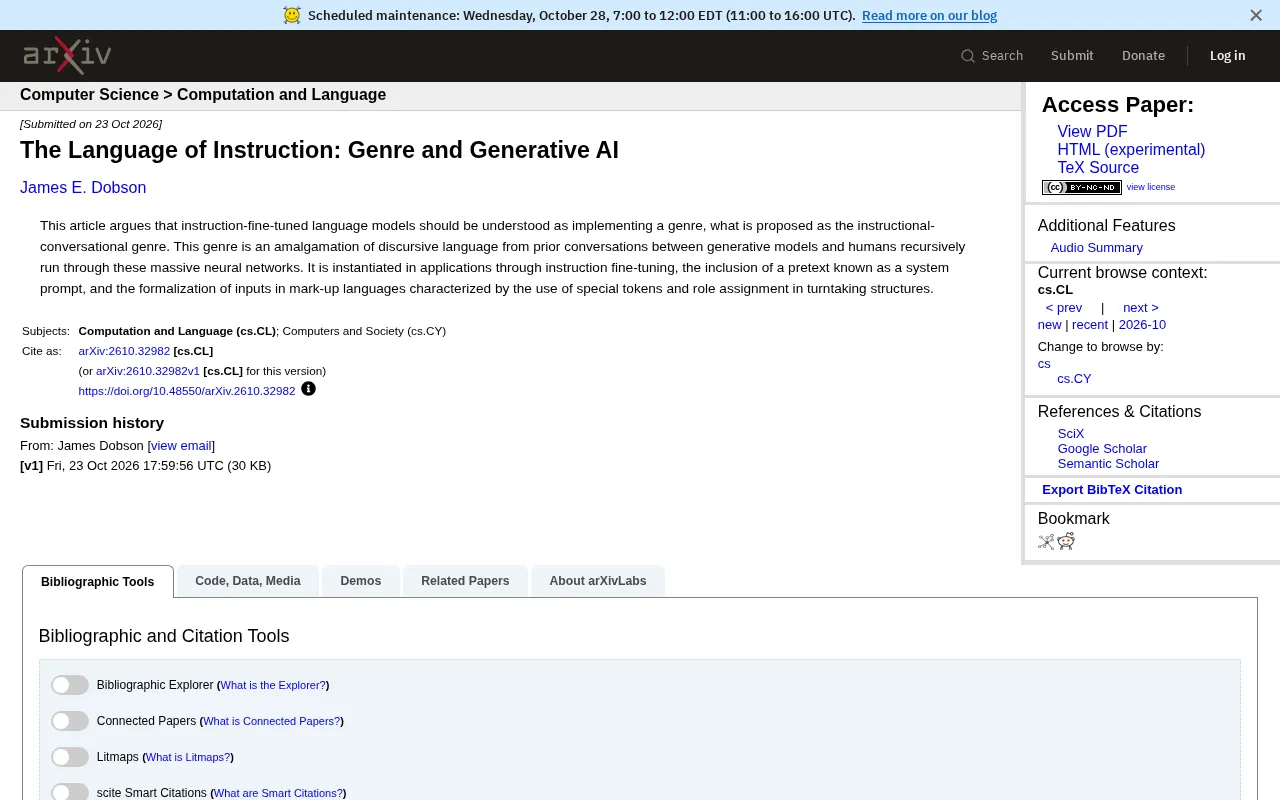
Task: Open Read more on our blog
Action: [x=929, y=15]
